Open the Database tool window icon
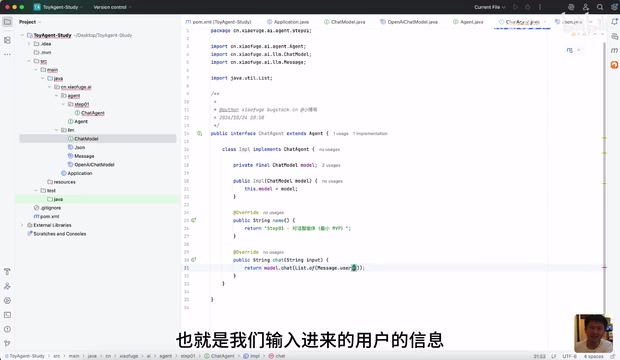 pos(614,36)
